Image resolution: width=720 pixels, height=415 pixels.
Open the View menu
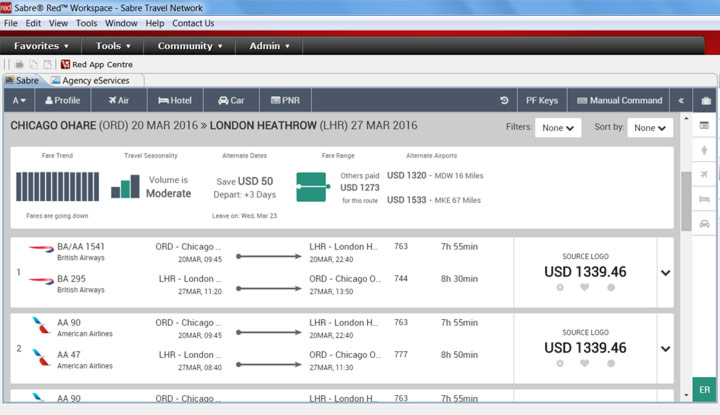pyautogui.click(x=58, y=23)
